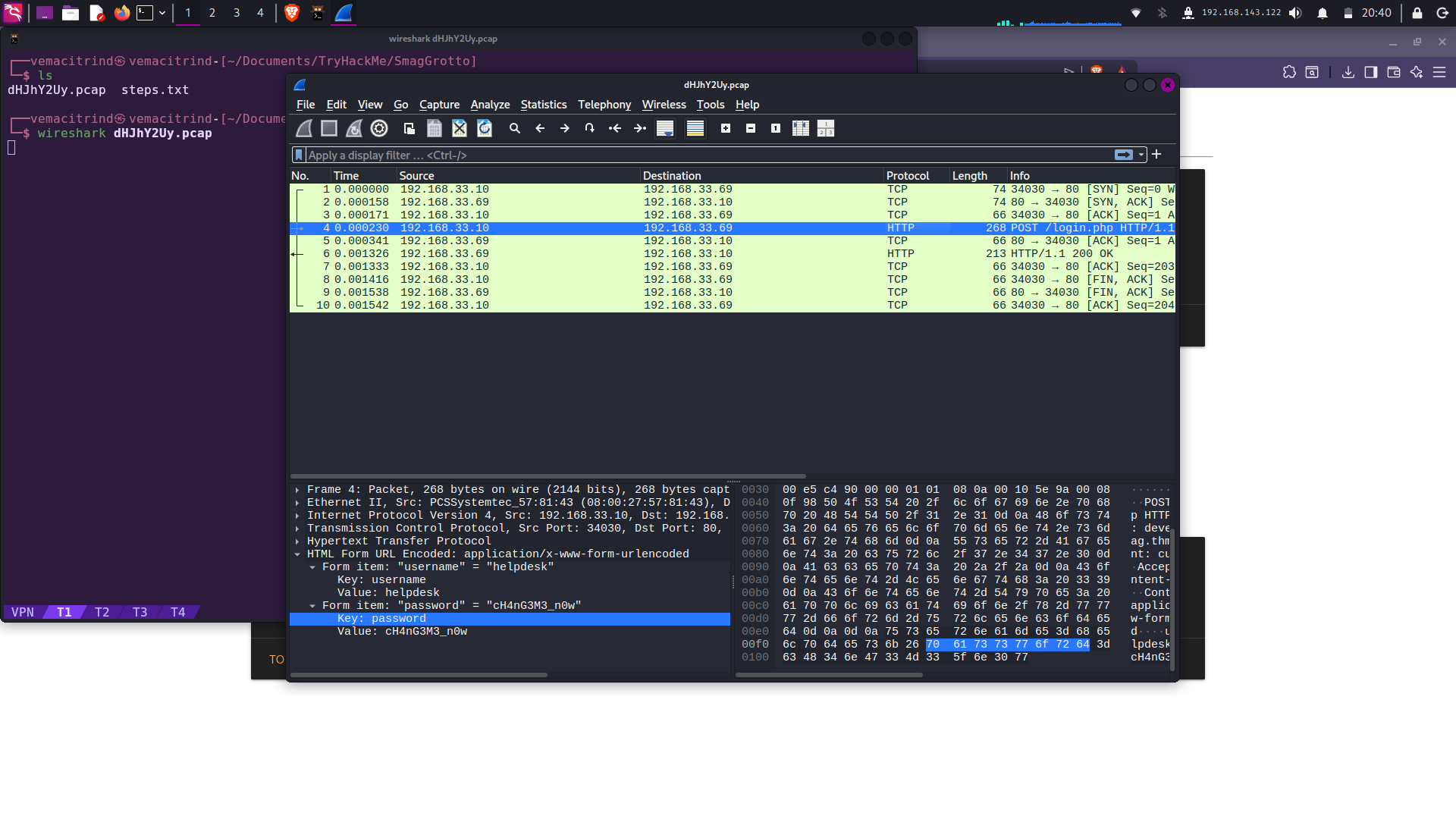Viewport: 1456px width, 819px height.
Task: Toggle auto-scroll during live capture
Action: pos(665,128)
